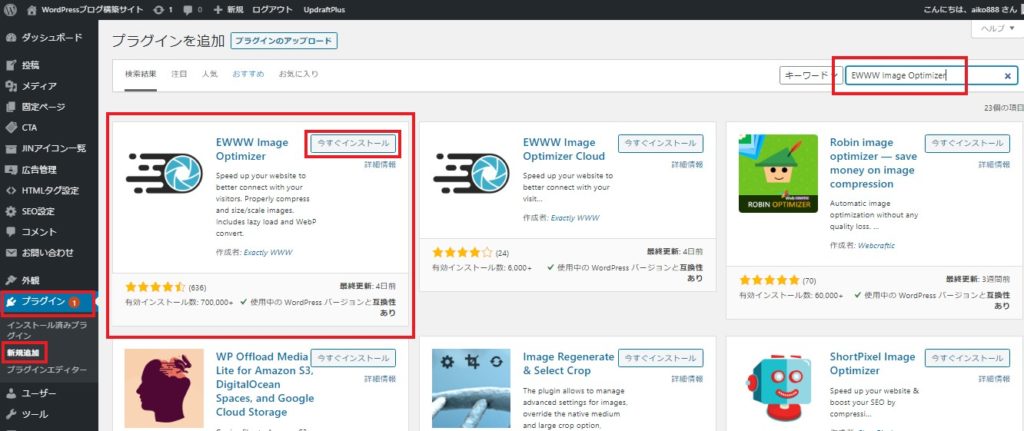The width and height of the screenshot is (1024, 431).
Task: Open メディア icon in sidebar
Action: (10, 86)
